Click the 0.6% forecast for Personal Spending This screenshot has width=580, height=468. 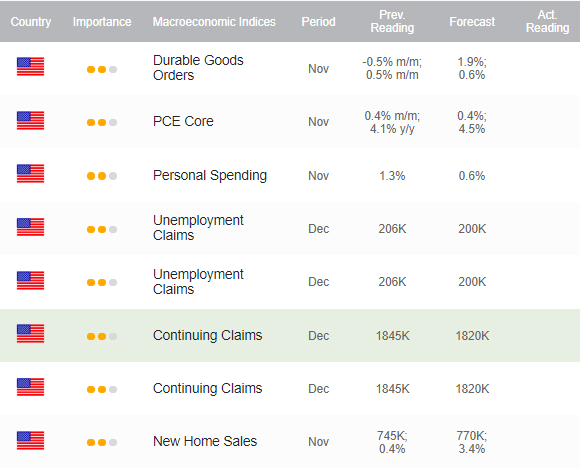[472, 176]
